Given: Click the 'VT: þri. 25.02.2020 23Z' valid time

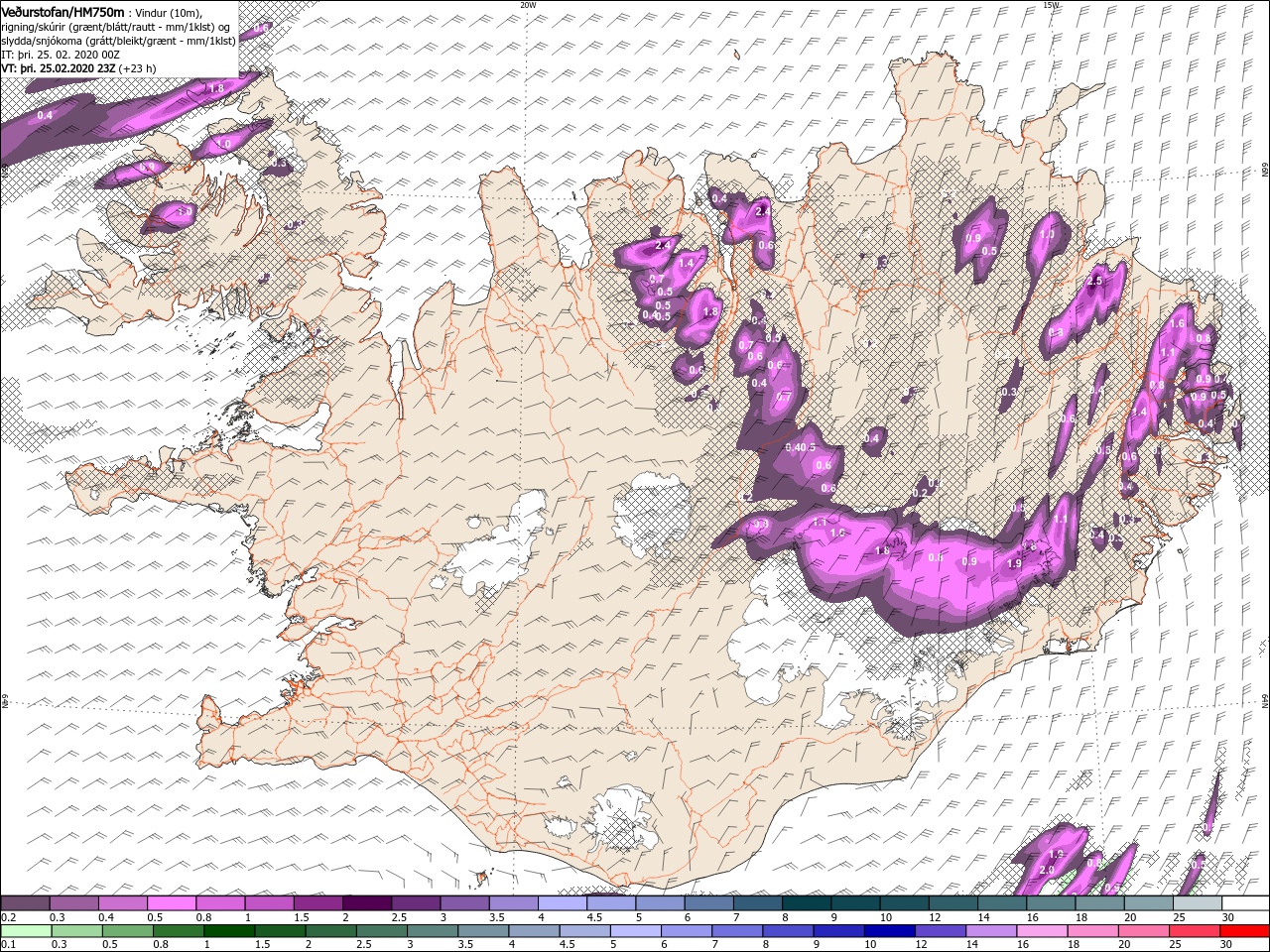Looking at the screenshot, I should (59, 68).
